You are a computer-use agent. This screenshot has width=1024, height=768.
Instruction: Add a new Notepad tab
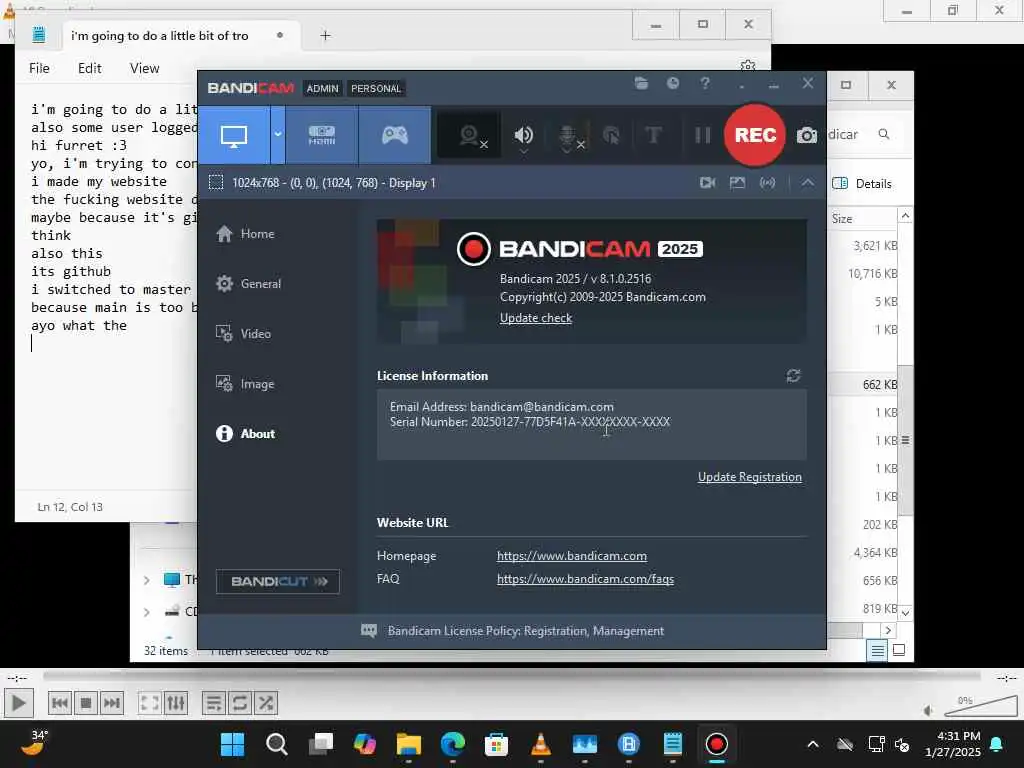point(325,36)
